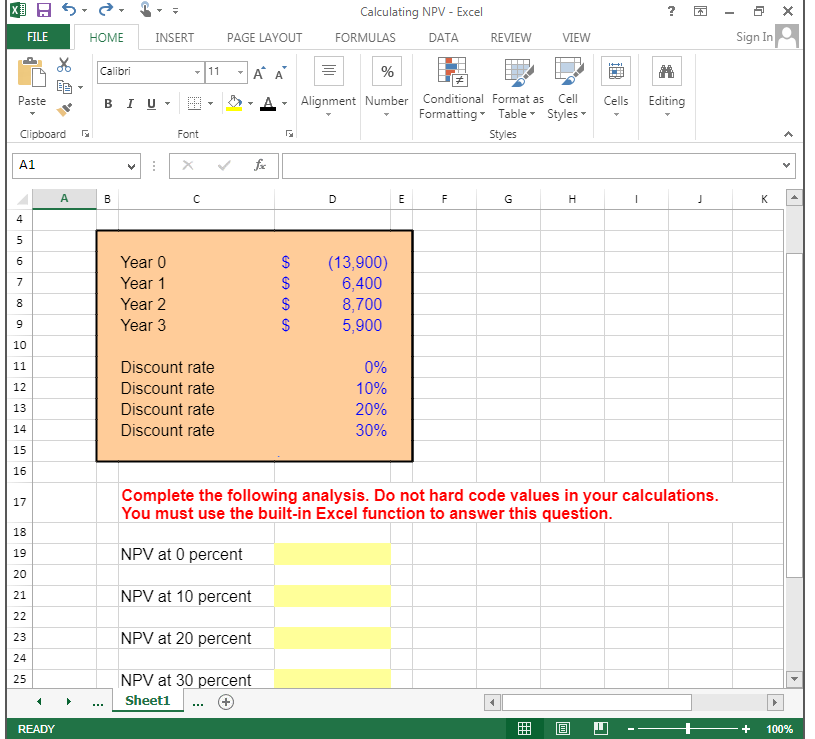Switch to the FORMULAS tab
Screen dimensions: 815x739
click(x=365, y=37)
